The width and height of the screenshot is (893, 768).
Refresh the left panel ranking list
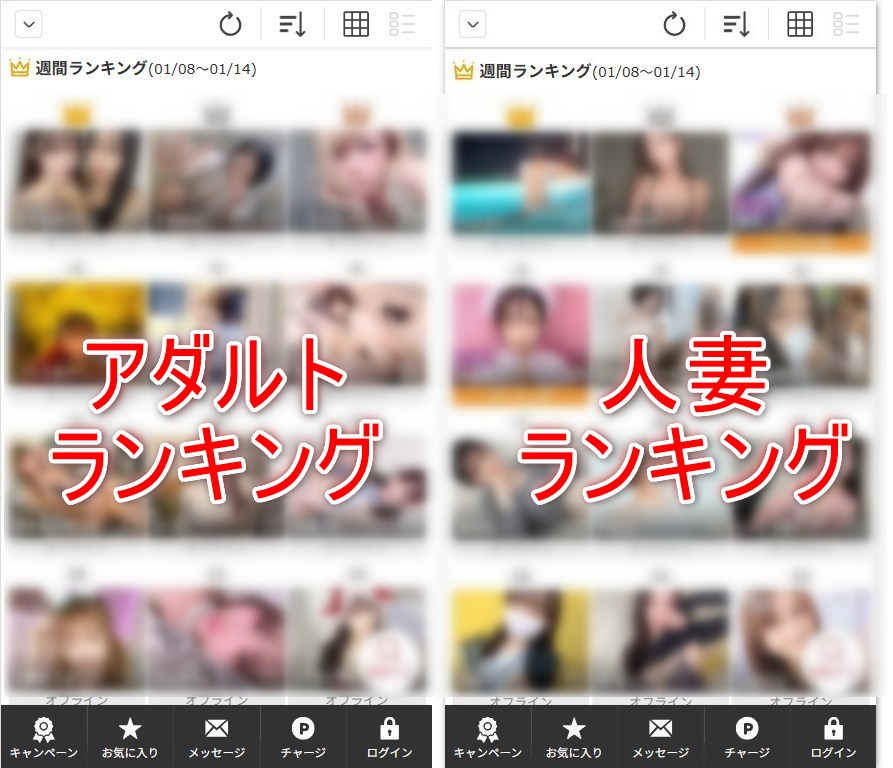tap(230, 24)
